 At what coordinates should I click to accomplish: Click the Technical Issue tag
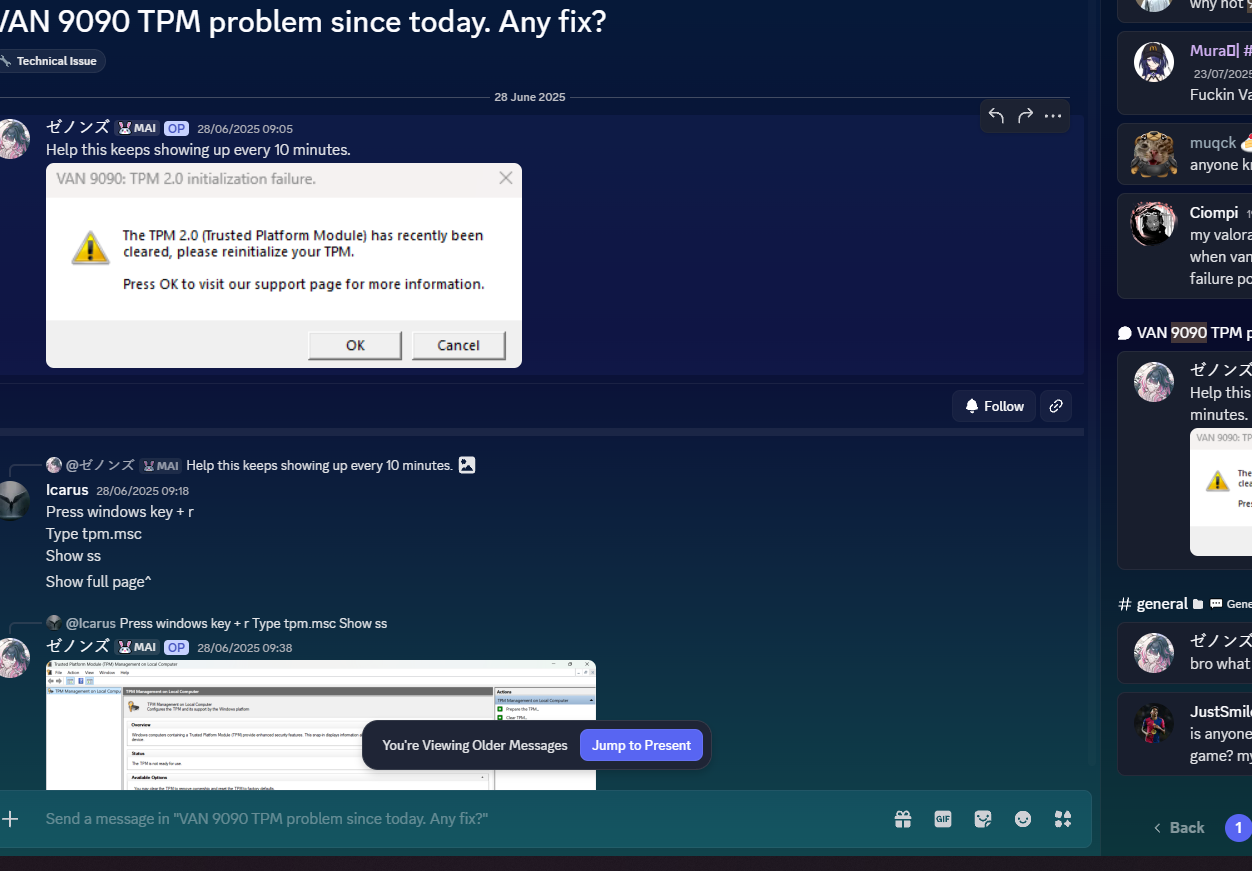tap(49, 61)
